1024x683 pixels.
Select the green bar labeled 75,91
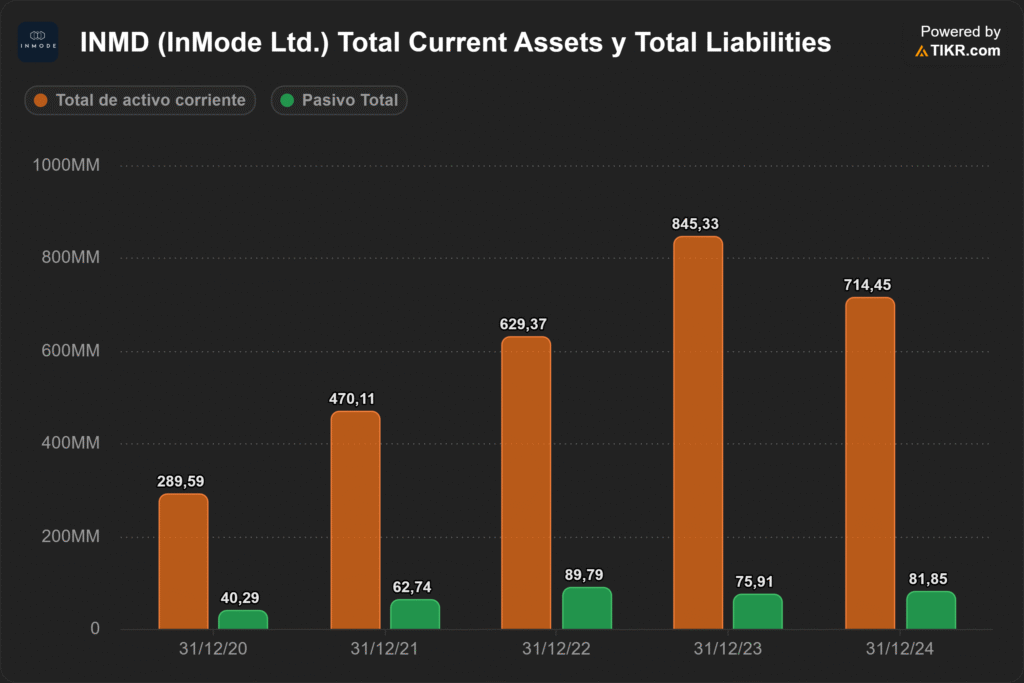pos(758,611)
